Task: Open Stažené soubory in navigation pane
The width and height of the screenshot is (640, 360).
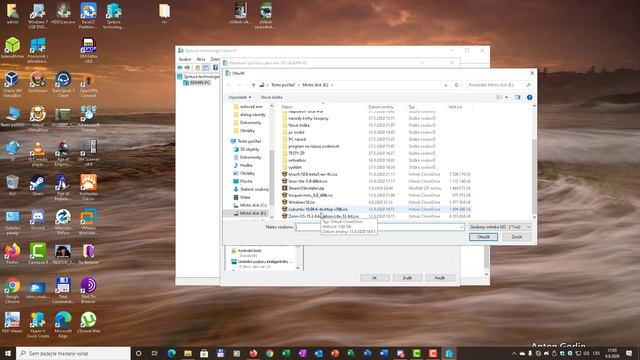Action: tap(251, 189)
